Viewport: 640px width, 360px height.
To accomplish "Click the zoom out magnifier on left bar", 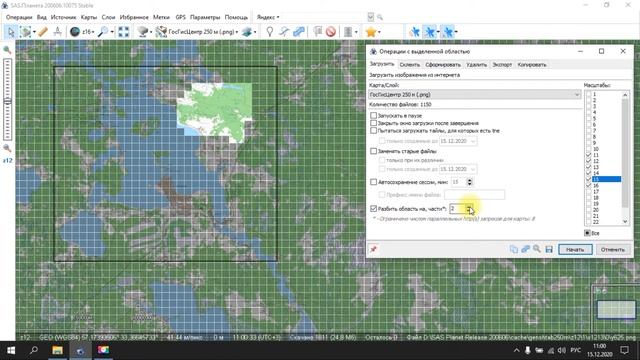I will tap(7, 148).
